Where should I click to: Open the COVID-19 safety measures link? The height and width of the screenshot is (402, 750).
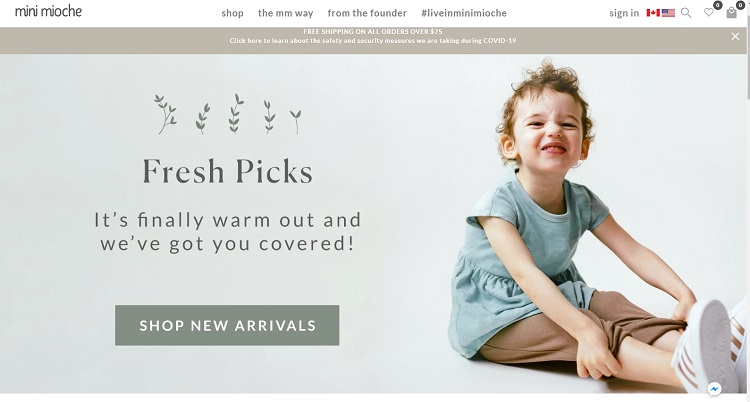point(373,41)
